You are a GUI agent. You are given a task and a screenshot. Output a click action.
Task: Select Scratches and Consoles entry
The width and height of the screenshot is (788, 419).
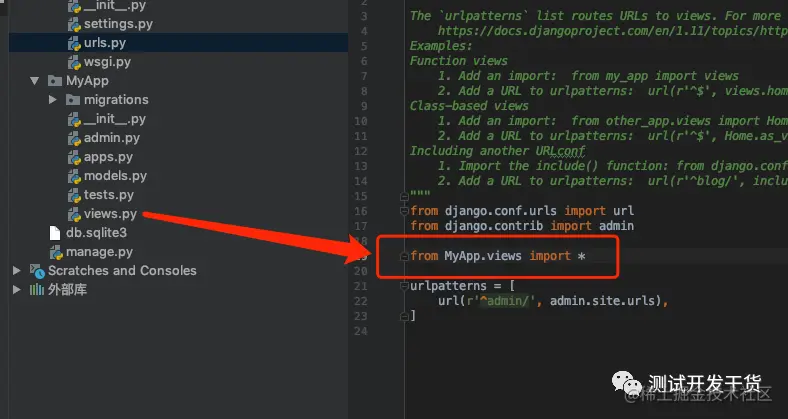122,270
